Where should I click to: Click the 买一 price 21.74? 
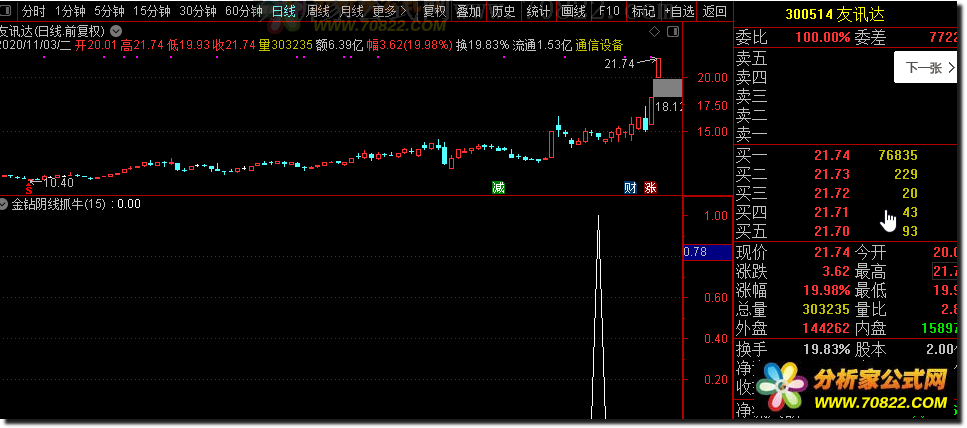click(831, 155)
